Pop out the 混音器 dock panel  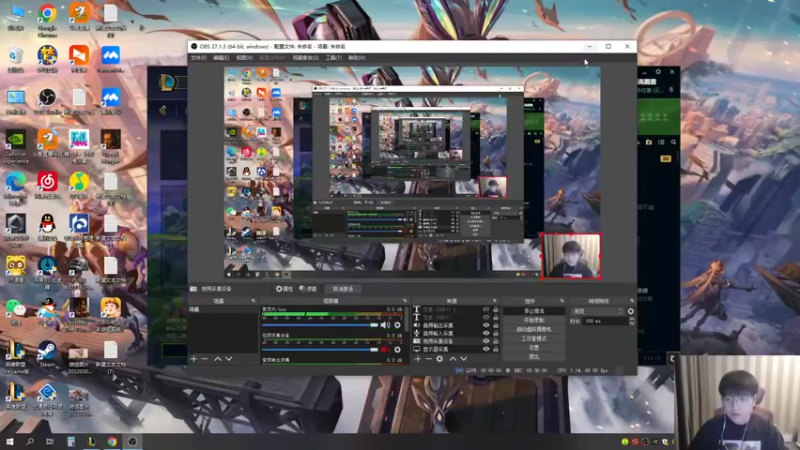[x=405, y=301]
